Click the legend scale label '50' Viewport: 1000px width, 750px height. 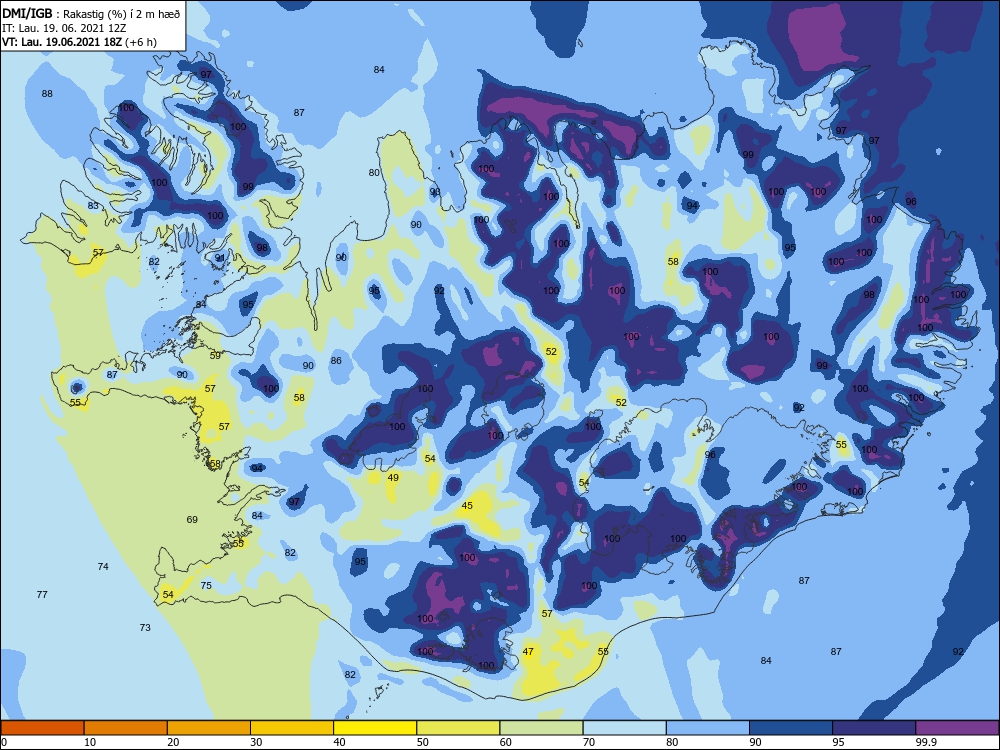423,742
